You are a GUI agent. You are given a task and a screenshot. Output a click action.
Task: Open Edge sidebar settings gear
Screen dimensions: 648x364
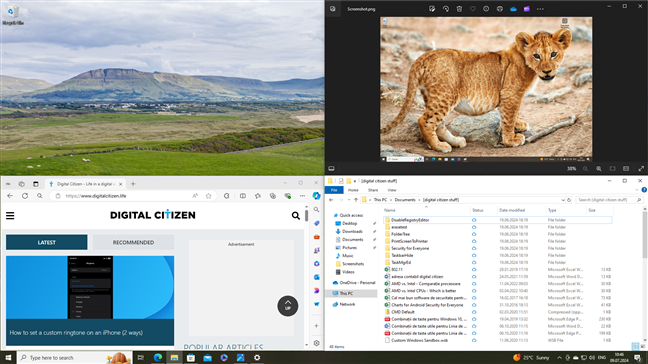317,343
